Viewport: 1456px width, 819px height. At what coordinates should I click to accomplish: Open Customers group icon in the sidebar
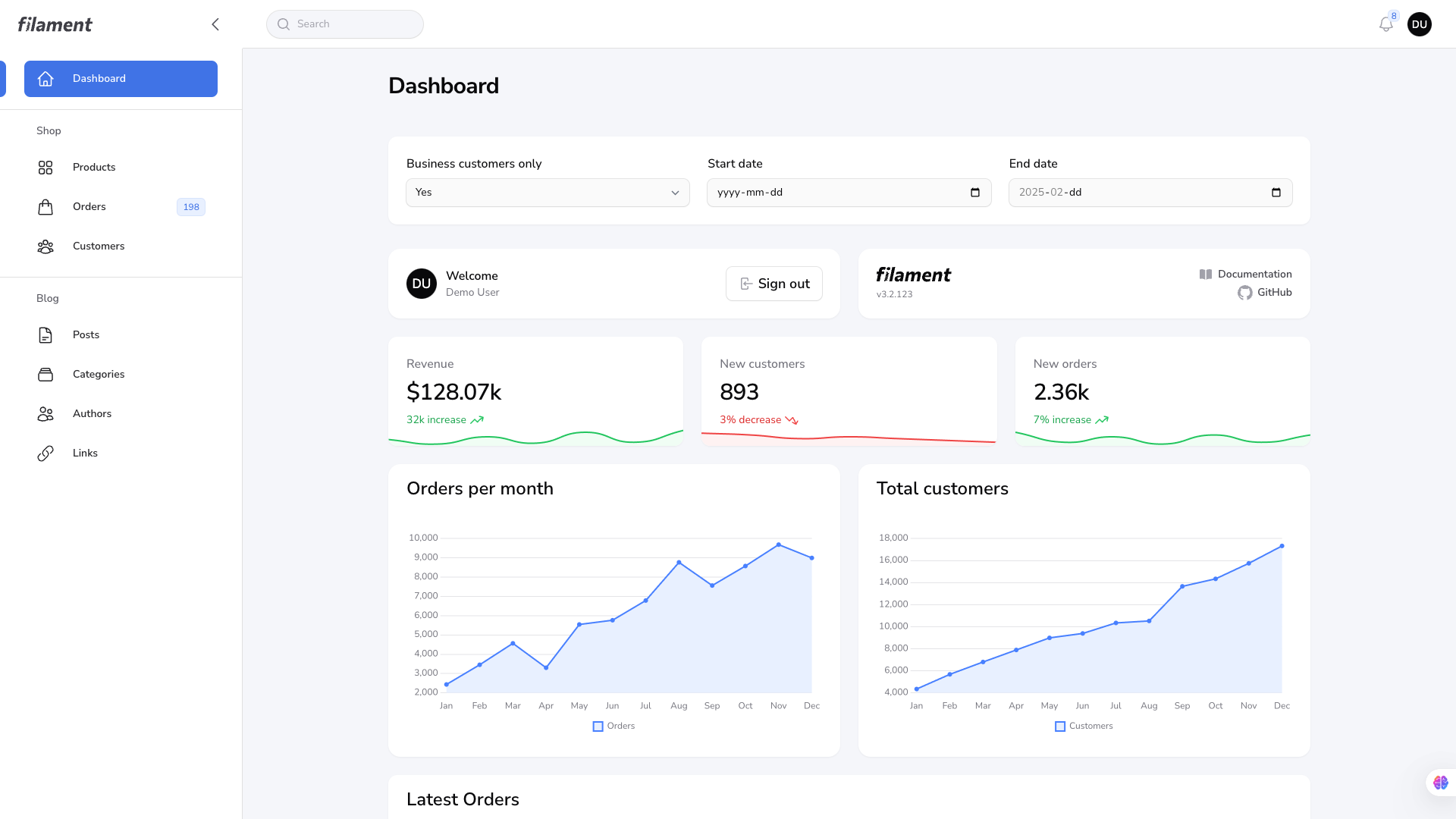click(x=45, y=246)
